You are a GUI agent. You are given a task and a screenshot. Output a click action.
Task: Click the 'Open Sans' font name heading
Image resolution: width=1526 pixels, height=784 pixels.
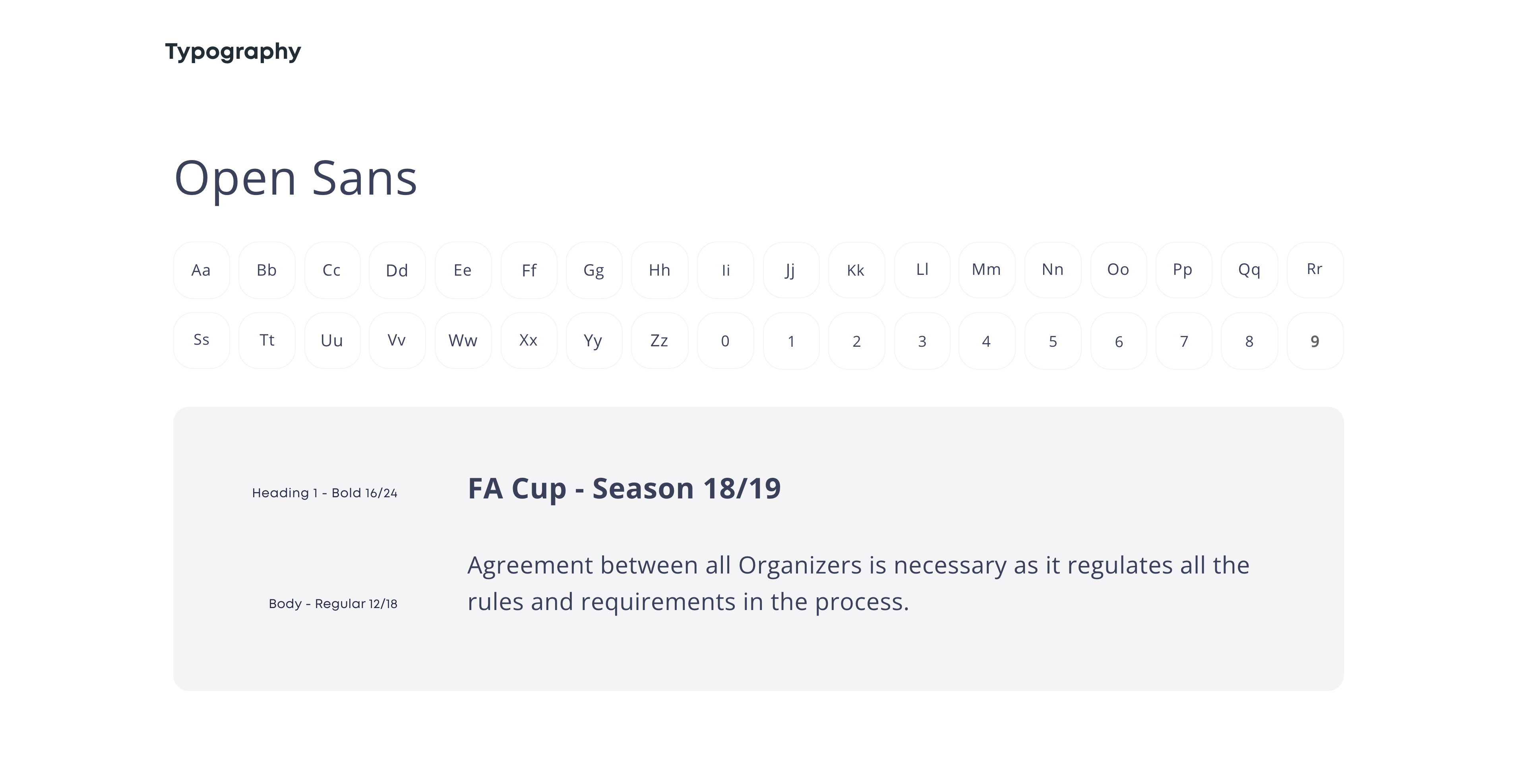tap(296, 178)
